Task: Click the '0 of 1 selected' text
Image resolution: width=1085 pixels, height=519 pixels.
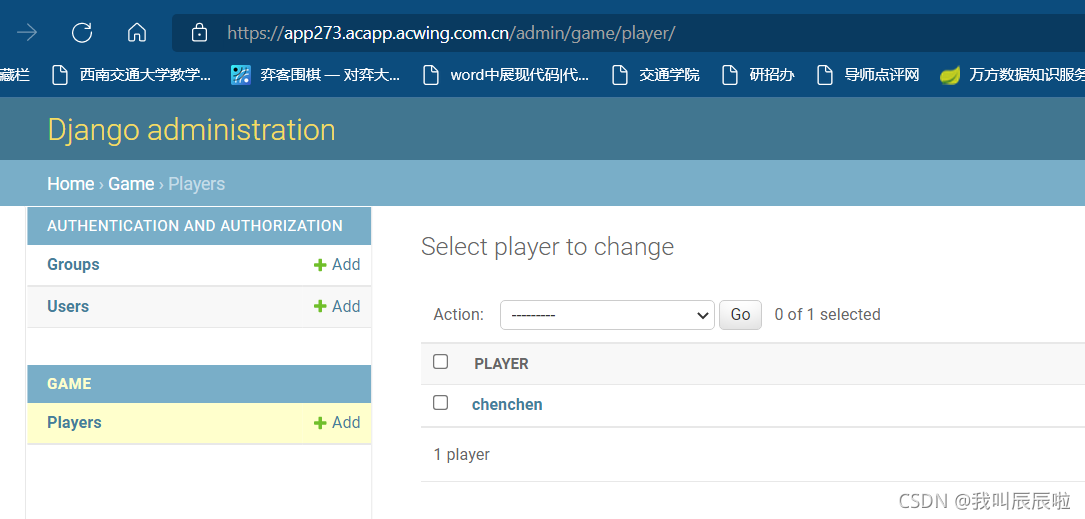Action: (827, 314)
